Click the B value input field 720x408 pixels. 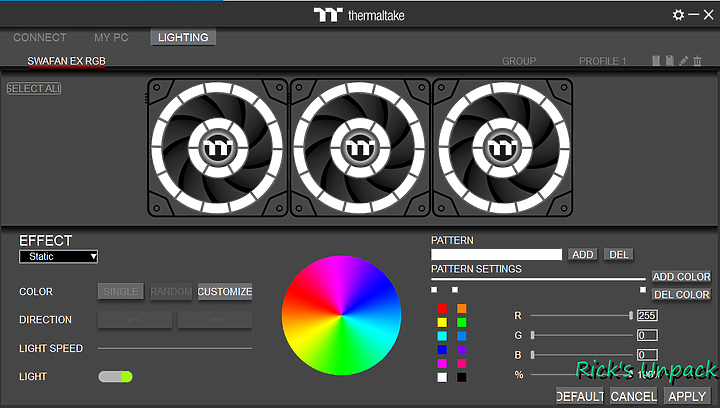pos(647,355)
